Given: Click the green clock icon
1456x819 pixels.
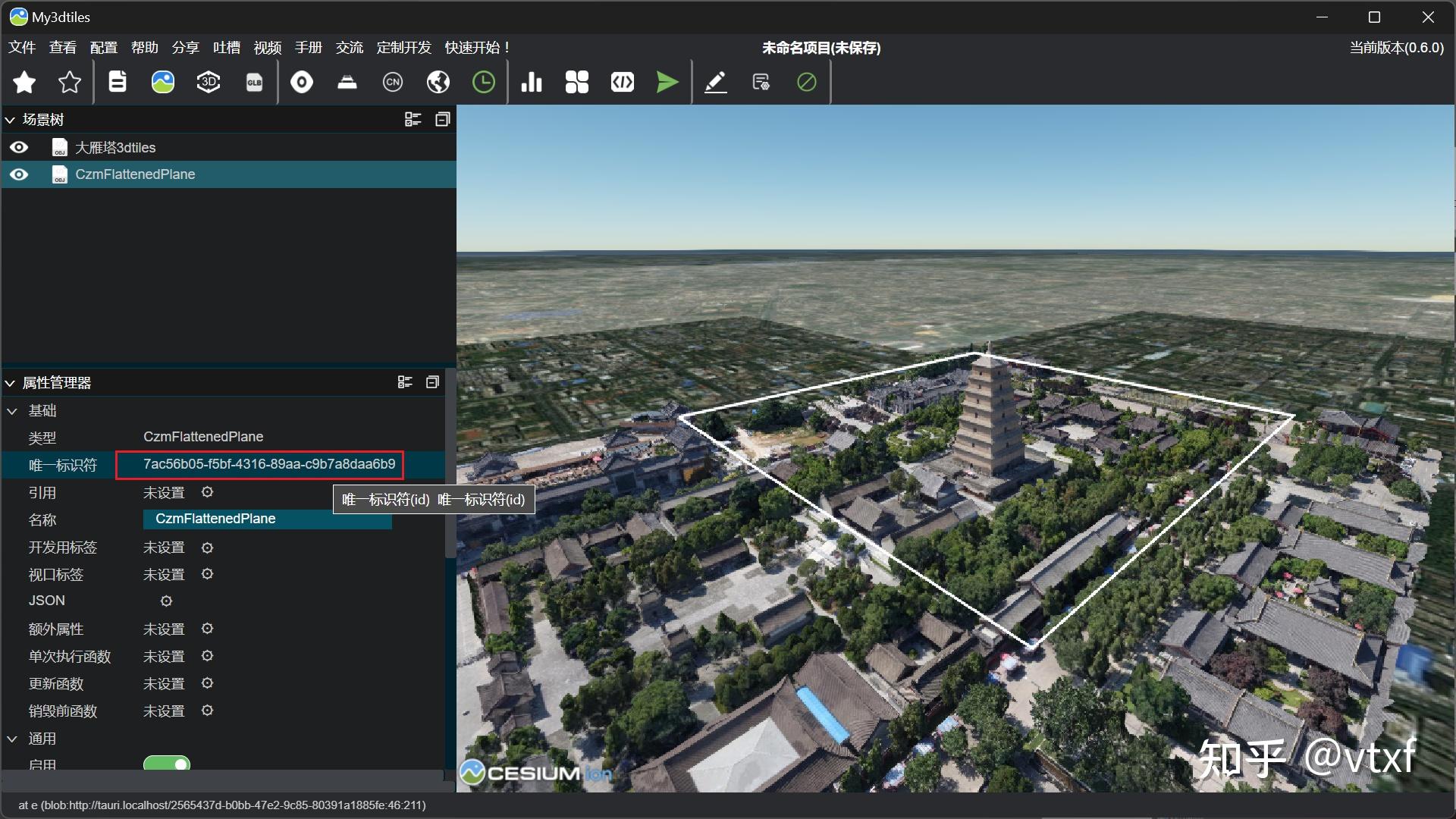Looking at the screenshot, I should [484, 82].
